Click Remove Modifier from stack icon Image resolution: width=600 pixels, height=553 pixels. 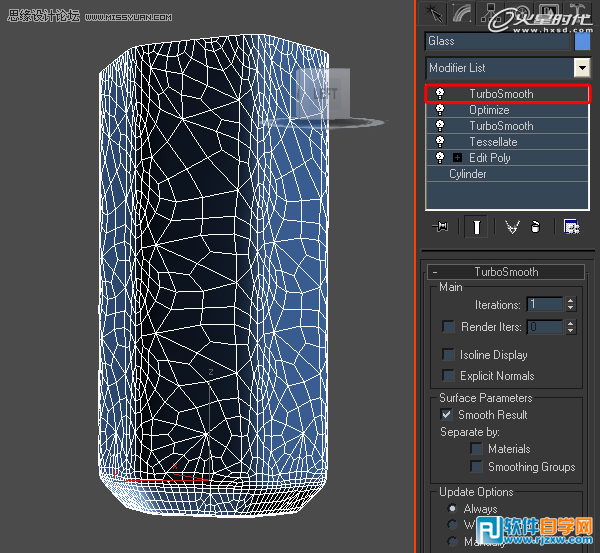coord(535,227)
